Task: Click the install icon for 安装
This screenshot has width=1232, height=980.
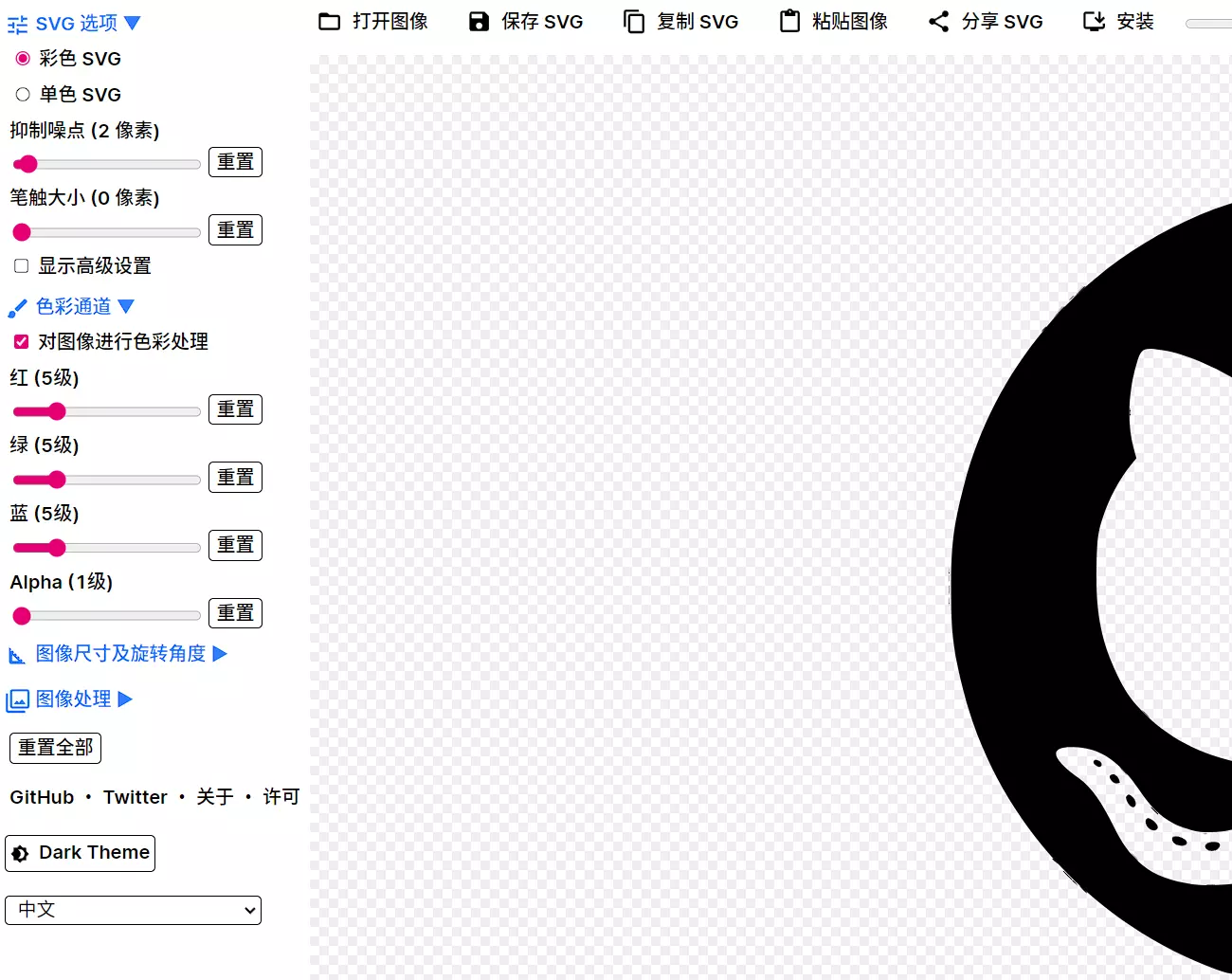Action: [x=1094, y=22]
